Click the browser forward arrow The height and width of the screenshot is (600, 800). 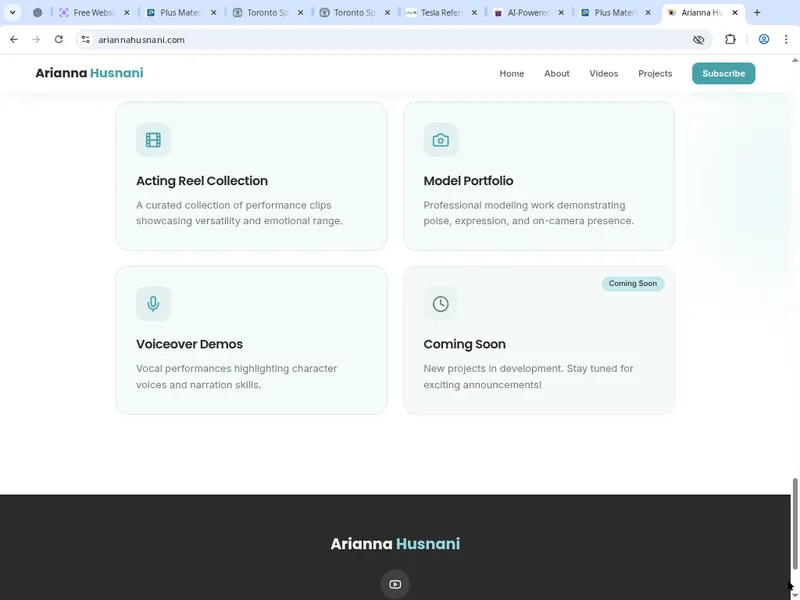36,39
